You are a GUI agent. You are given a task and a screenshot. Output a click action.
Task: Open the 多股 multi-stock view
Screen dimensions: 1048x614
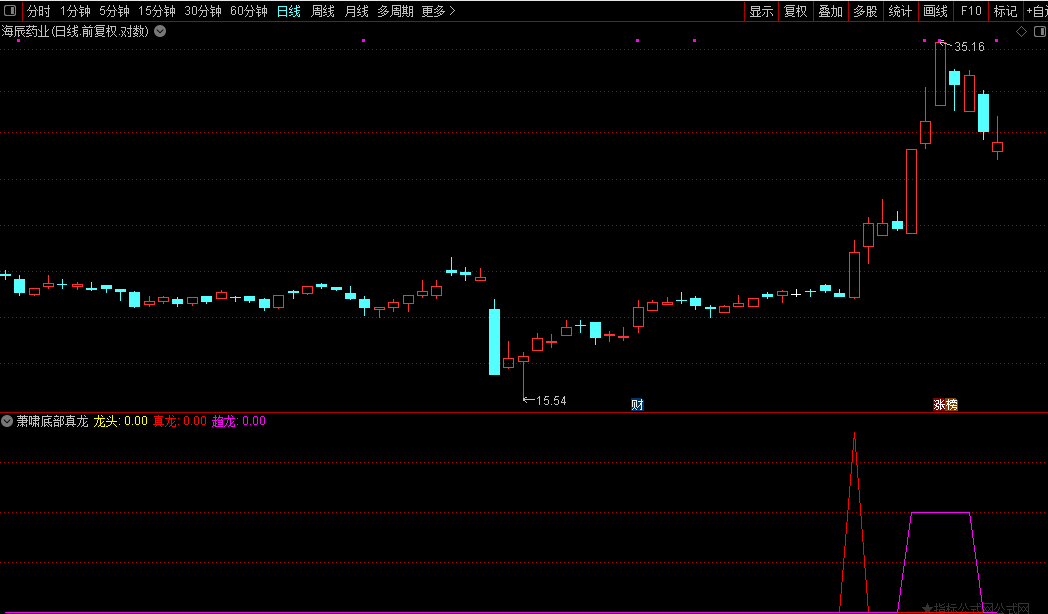point(866,11)
